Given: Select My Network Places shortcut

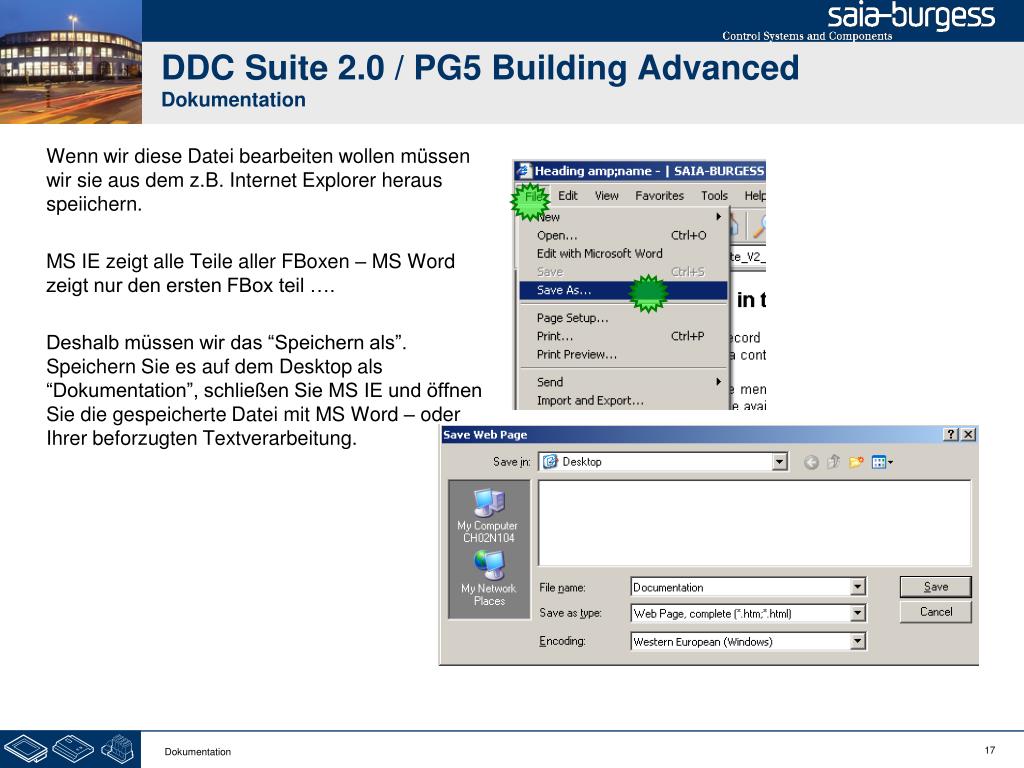Looking at the screenshot, I should 488,579.
